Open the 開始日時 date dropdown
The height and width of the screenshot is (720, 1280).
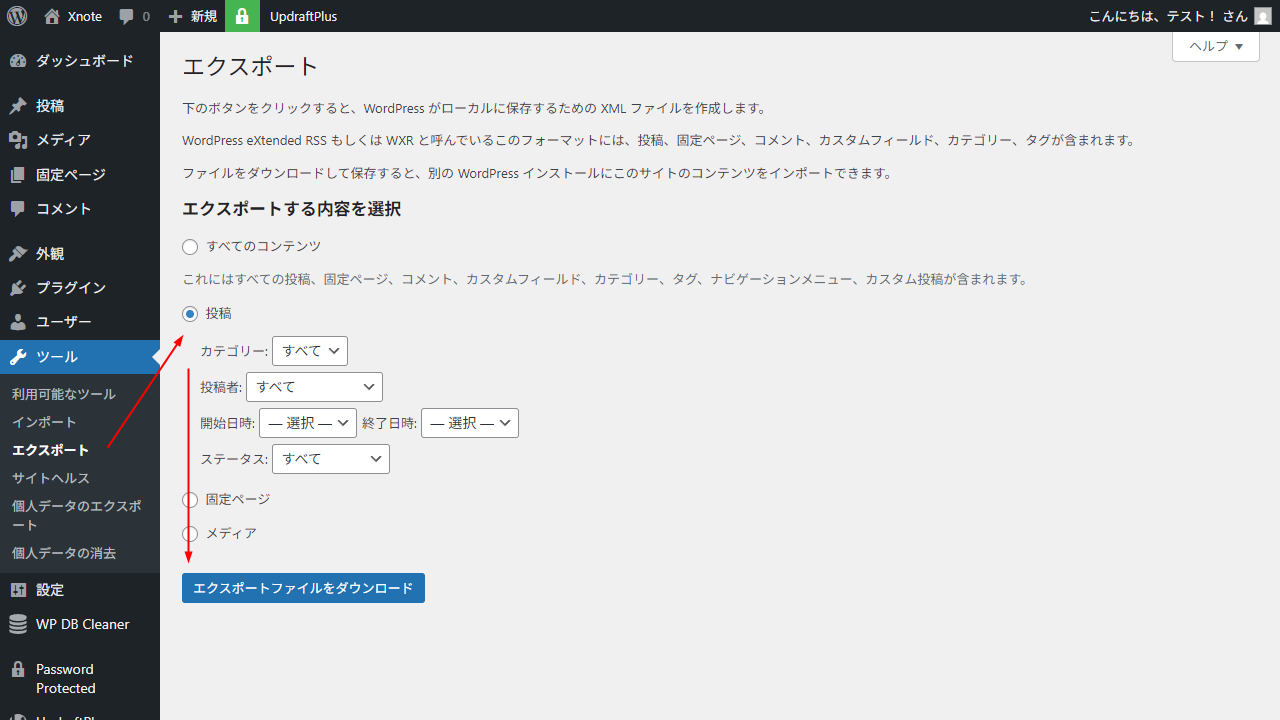(308, 423)
